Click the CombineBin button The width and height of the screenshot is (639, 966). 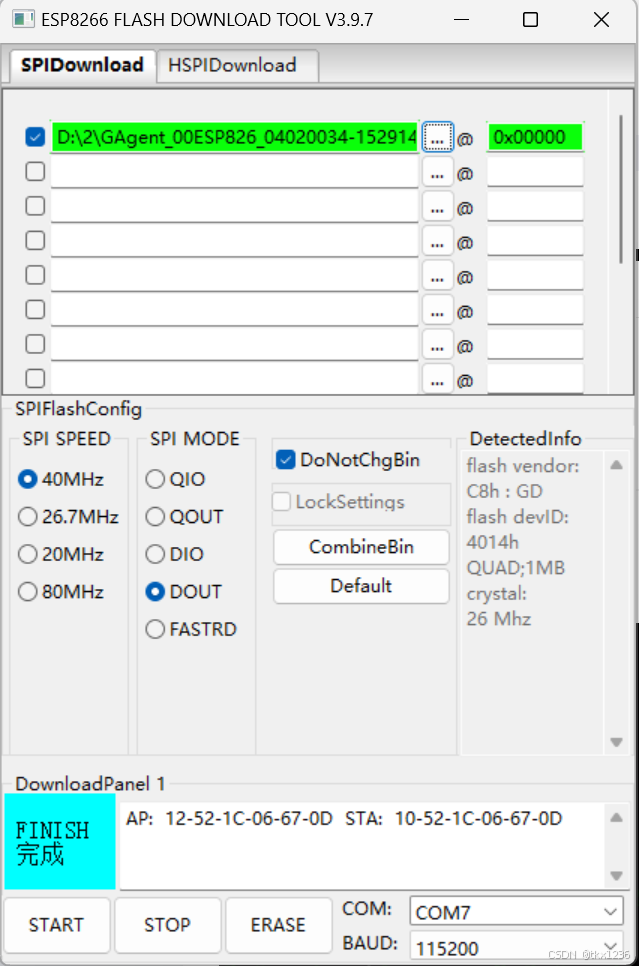[x=361, y=547]
